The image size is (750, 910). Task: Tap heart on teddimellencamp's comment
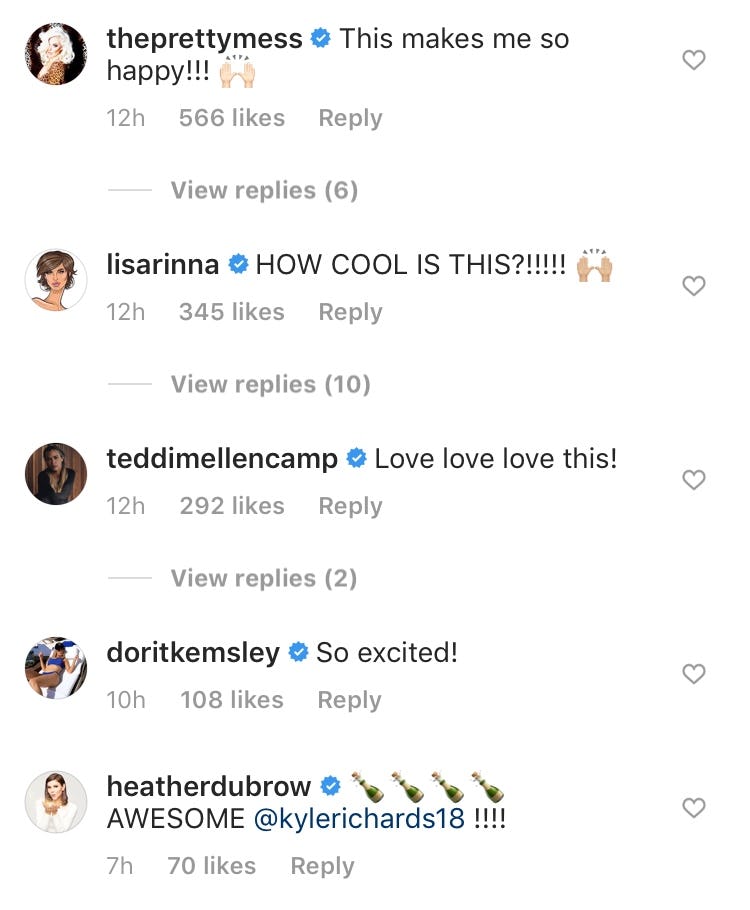(x=693, y=481)
